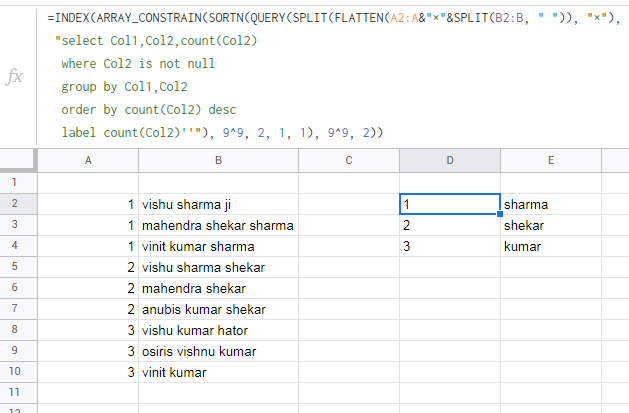629x413 pixels.
Task: Click the select-all corner box
Action: [18, 160]
